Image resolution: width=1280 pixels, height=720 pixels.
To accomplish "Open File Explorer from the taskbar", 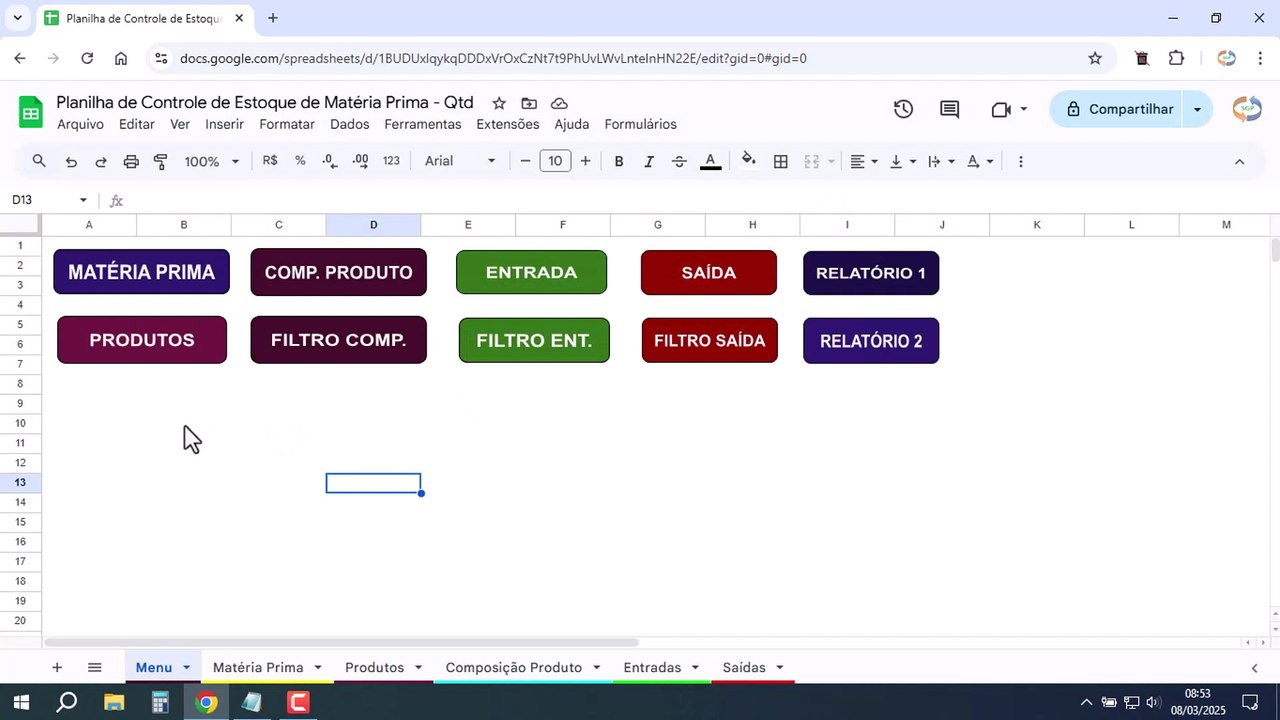I will point(113,703).
